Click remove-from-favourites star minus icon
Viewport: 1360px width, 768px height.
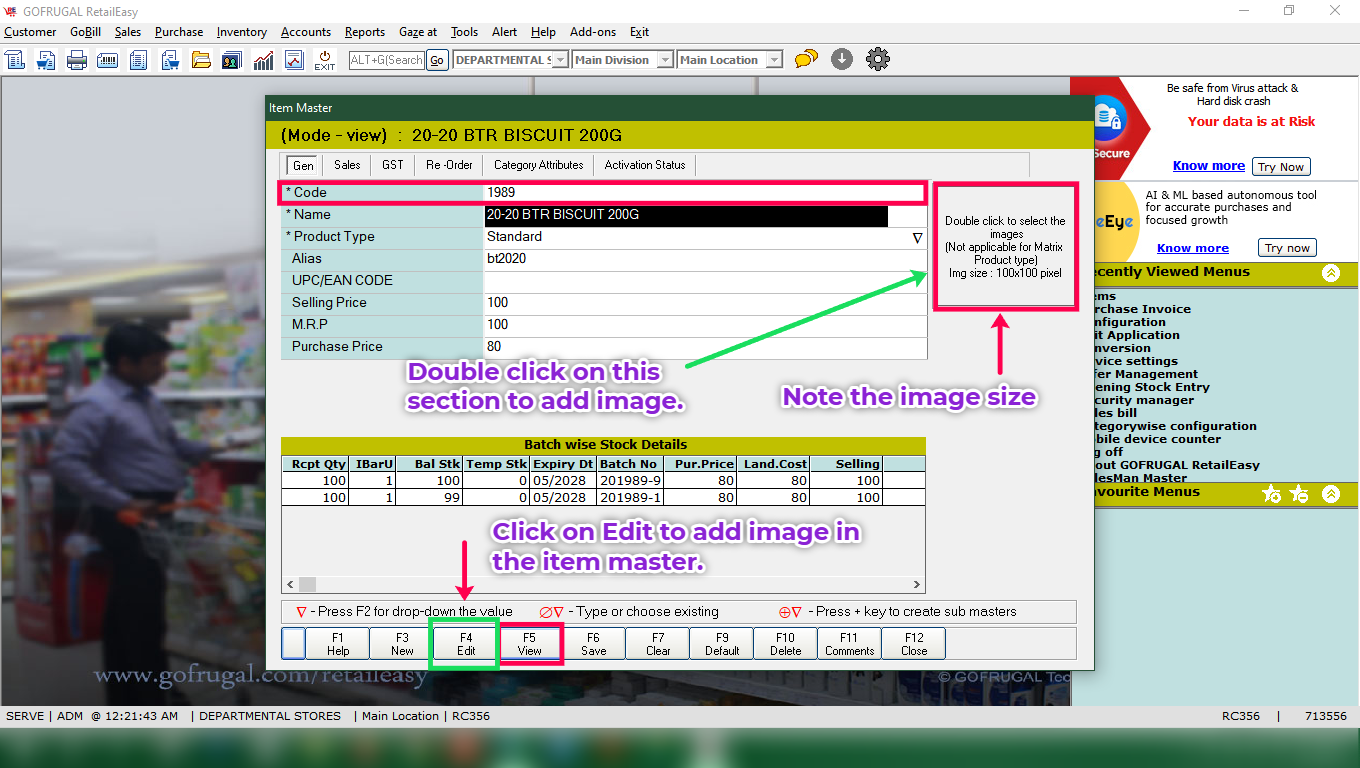pos(1299,494)
